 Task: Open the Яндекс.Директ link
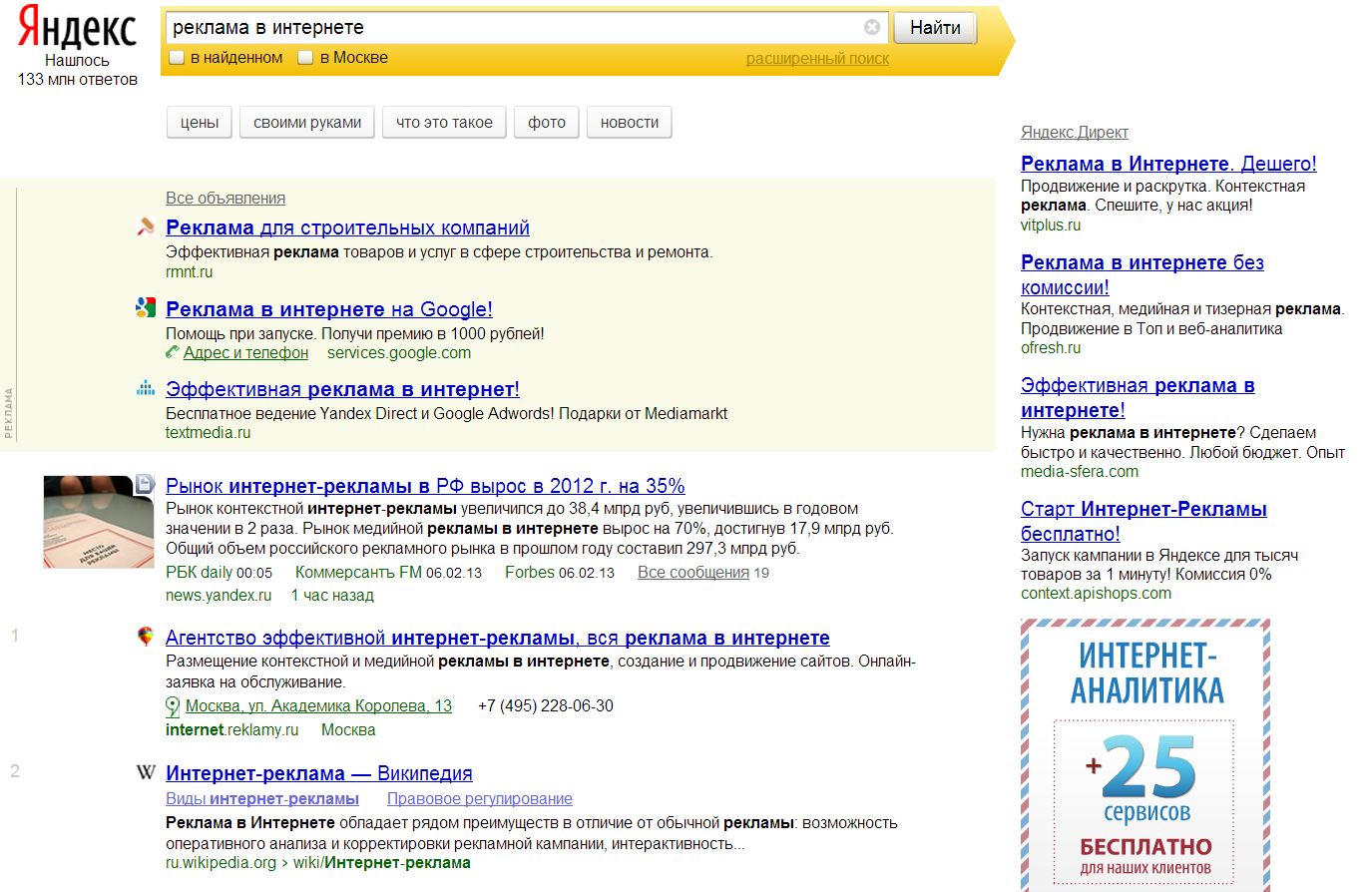point(1075,133)
